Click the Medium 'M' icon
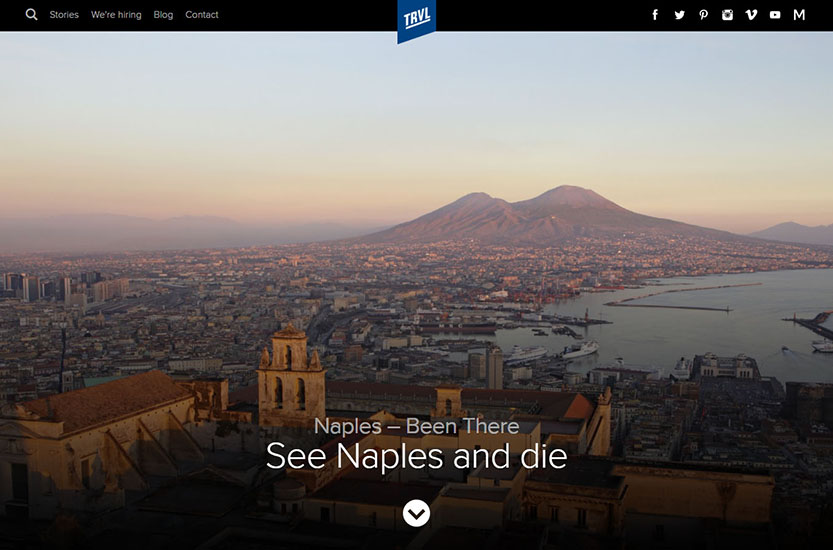 (x=799, y=15)
